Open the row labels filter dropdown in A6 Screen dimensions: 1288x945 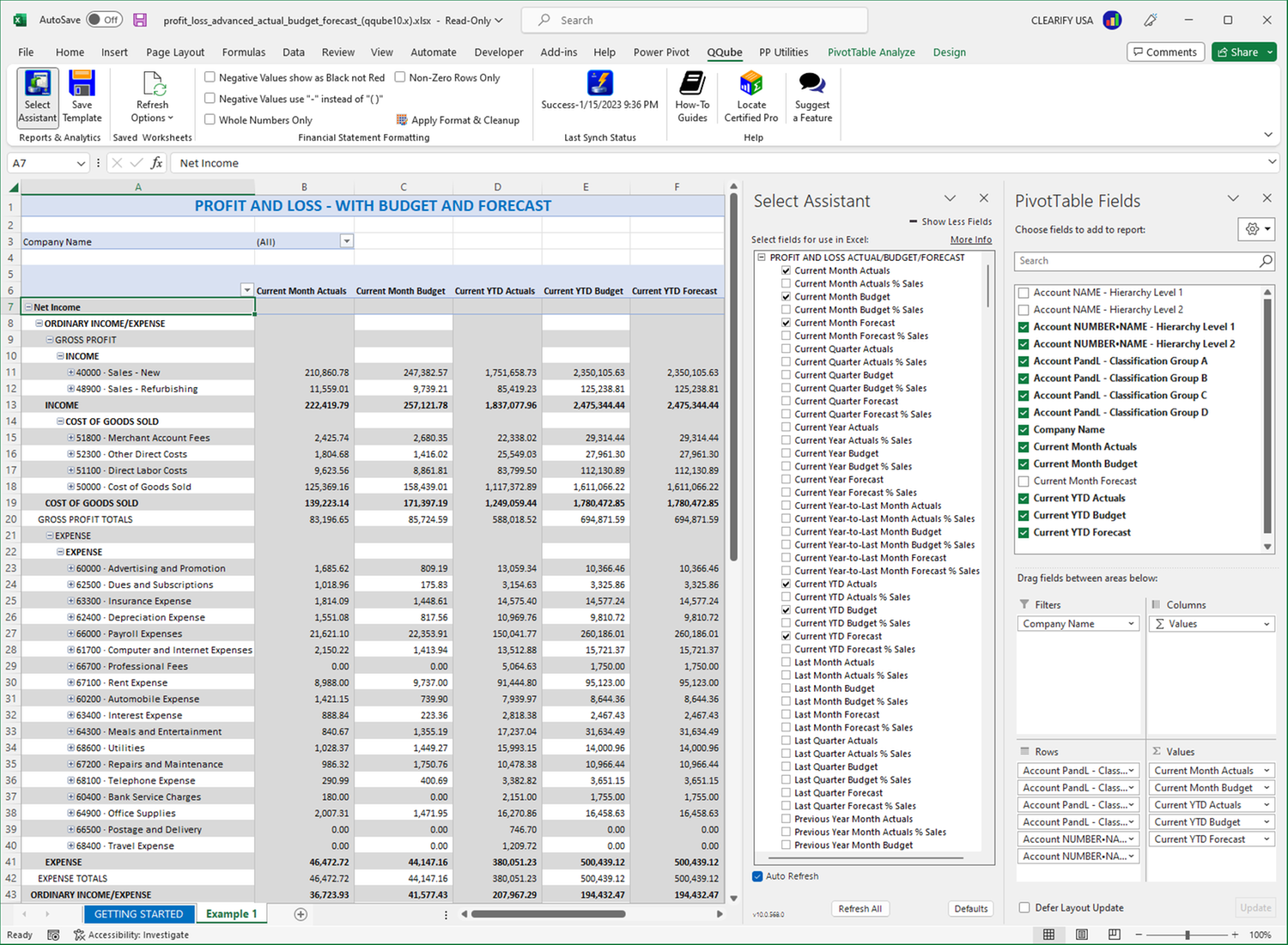click(246, 290)
